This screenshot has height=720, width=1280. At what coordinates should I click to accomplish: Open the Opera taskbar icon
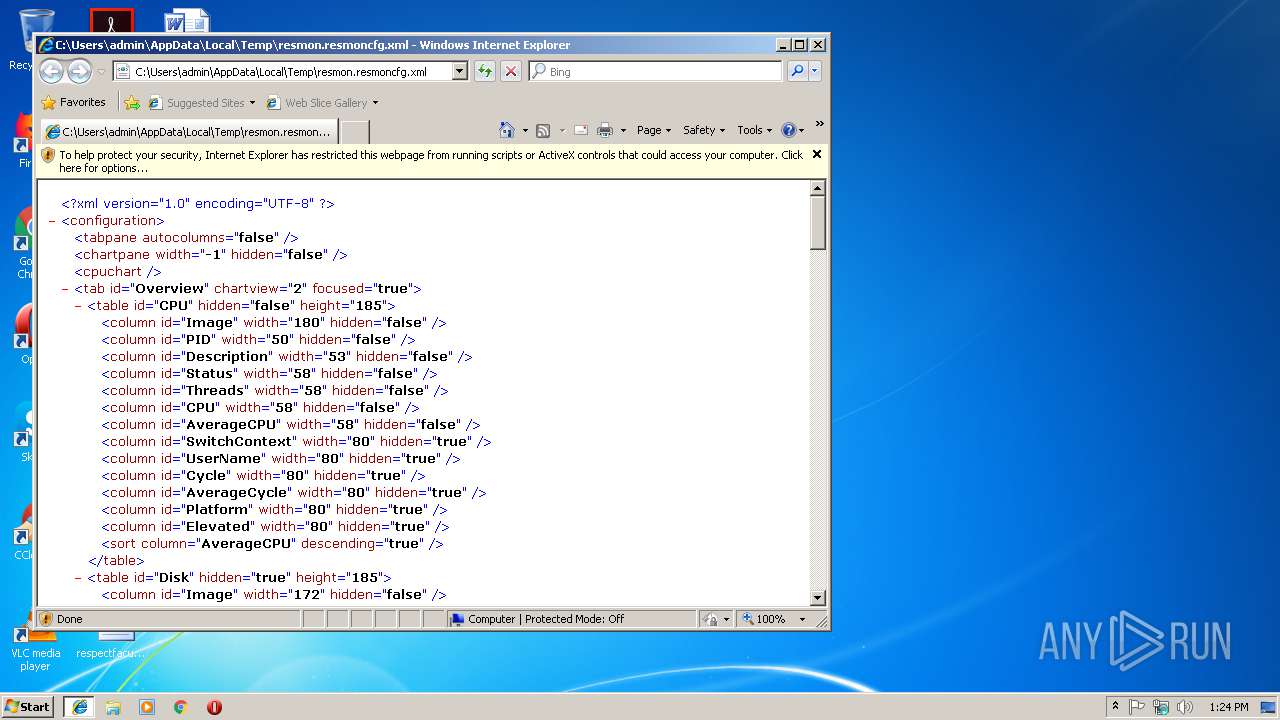point(214,706)
